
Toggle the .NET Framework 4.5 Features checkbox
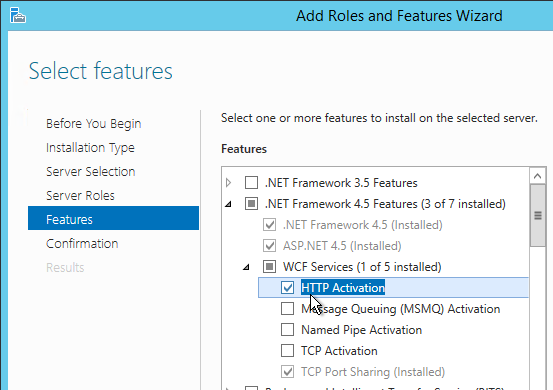251,204
